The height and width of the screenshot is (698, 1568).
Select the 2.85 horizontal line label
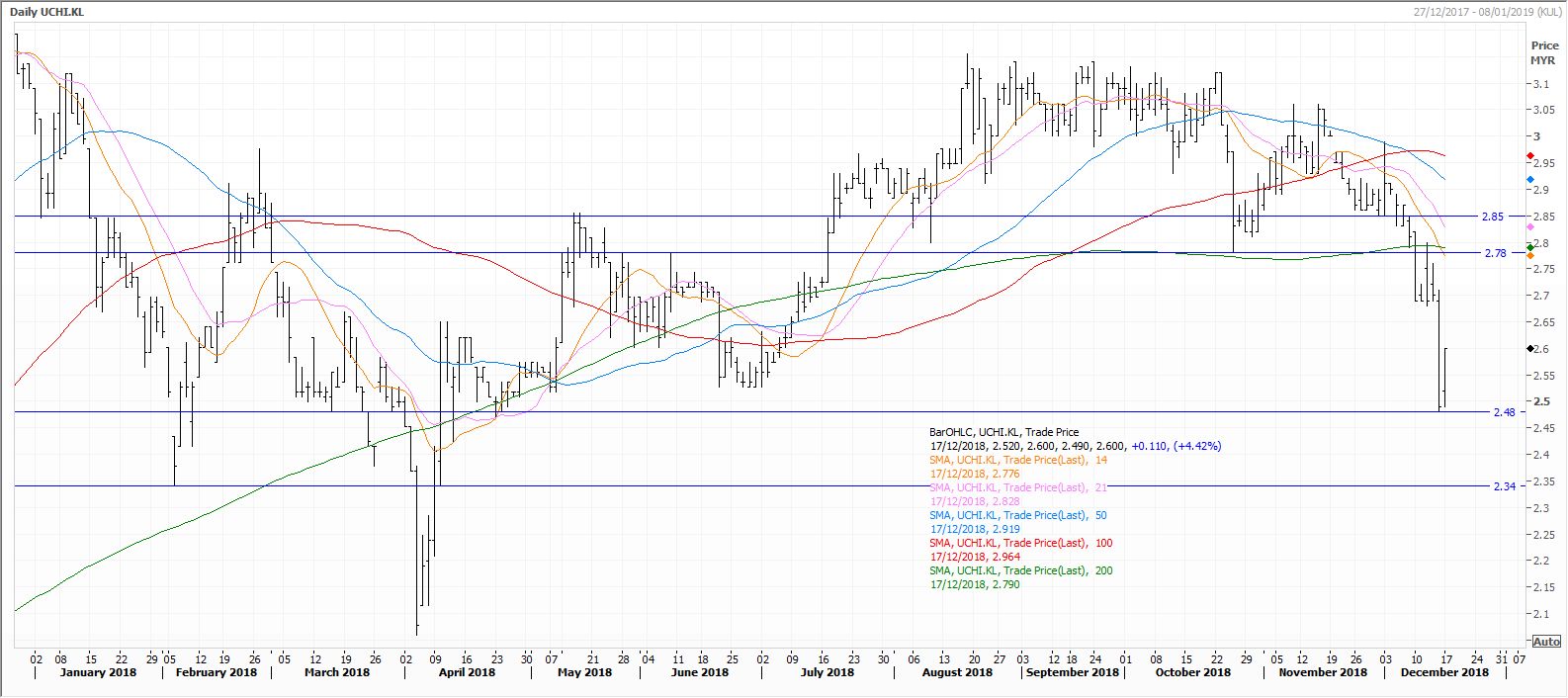click(1493, 217)
